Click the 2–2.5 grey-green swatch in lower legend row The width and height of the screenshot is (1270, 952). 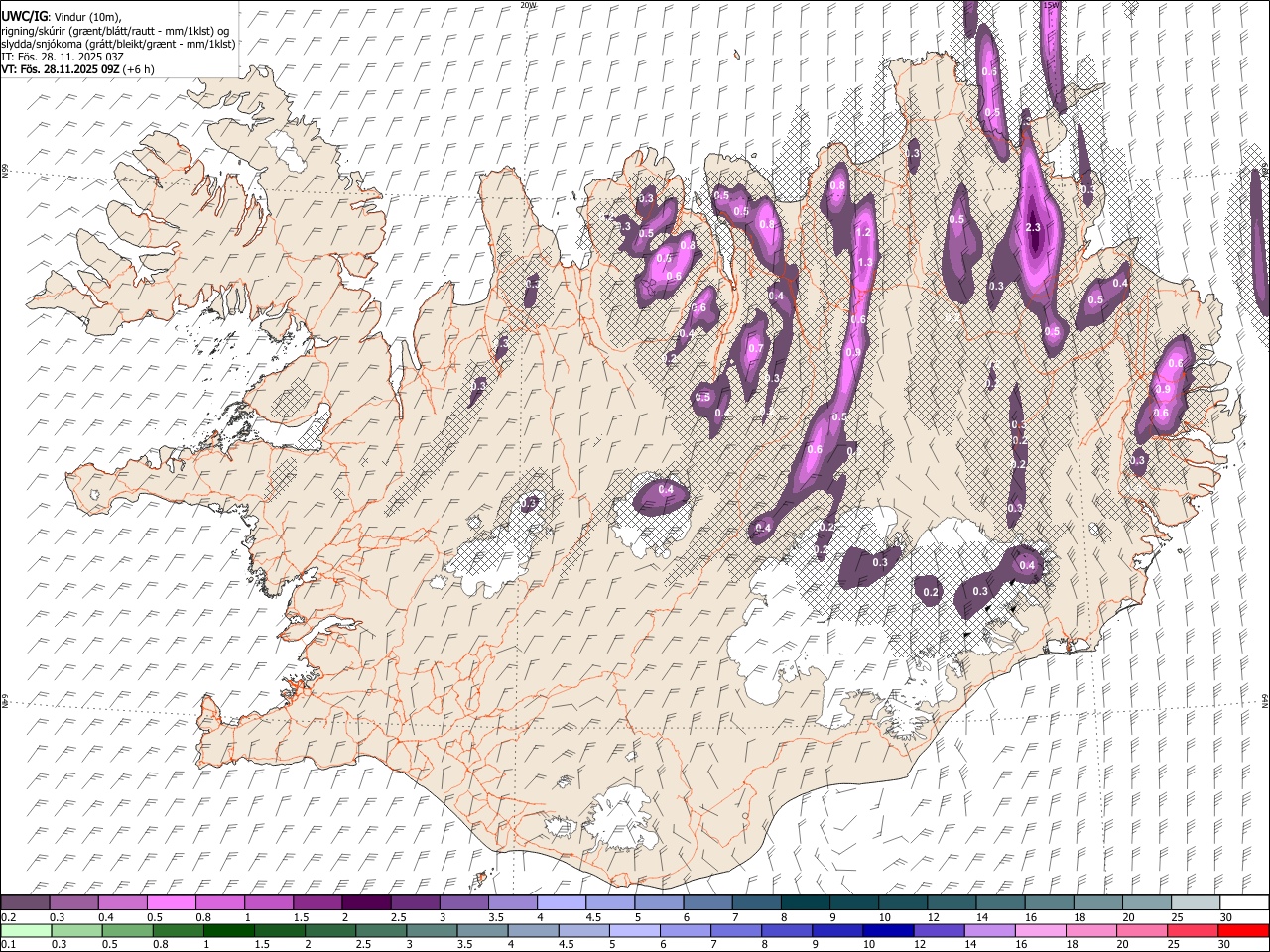pos(330,930)
